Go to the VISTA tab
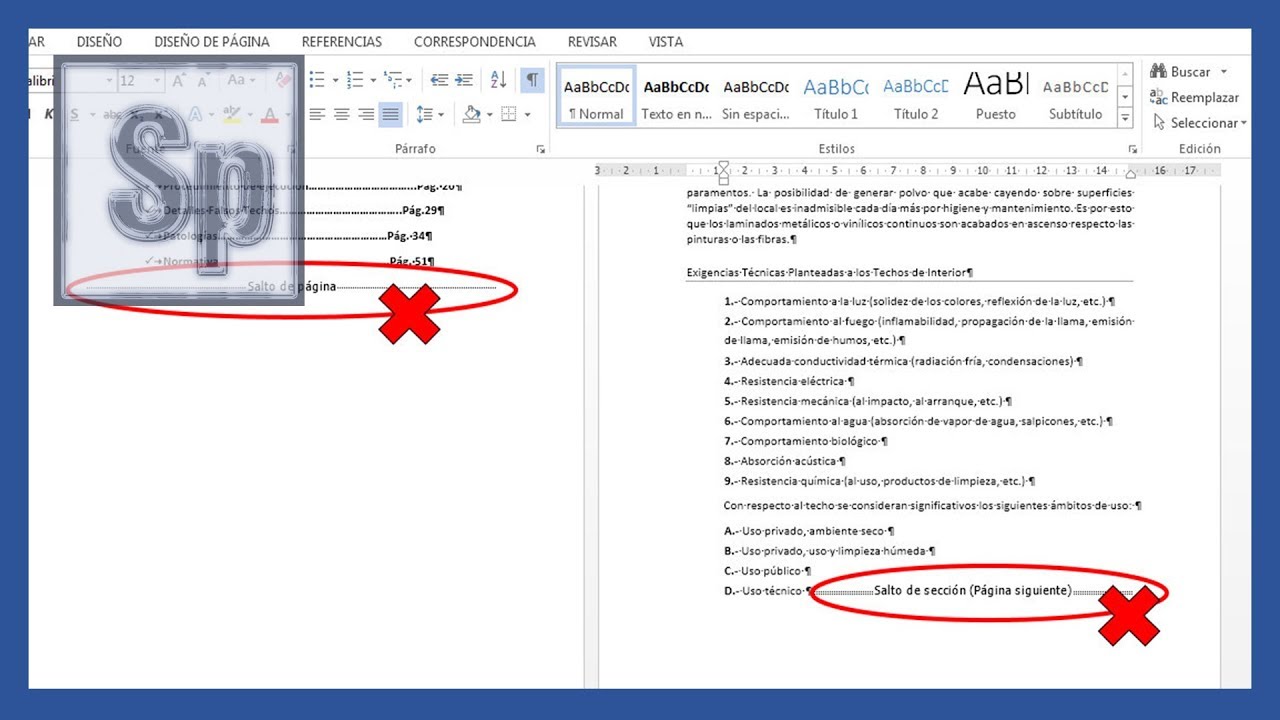Screen dimensions: 1280x720 [x=666, y=42]
